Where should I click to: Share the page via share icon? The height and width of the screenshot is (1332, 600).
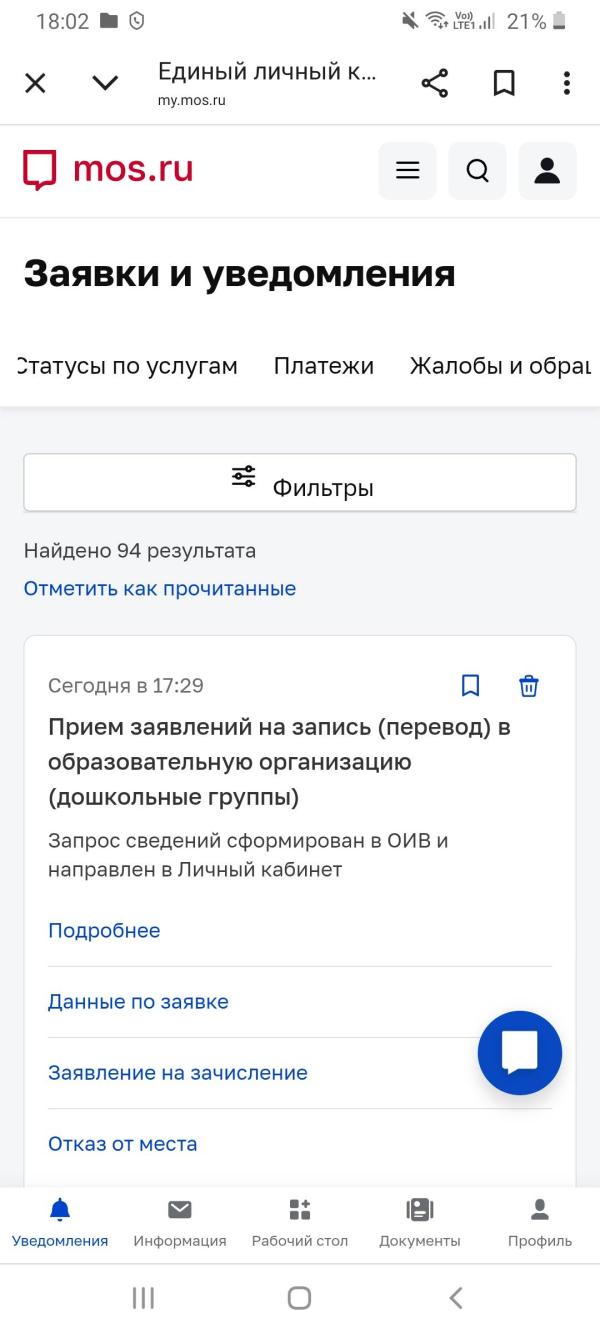click(x=435, y=83)
